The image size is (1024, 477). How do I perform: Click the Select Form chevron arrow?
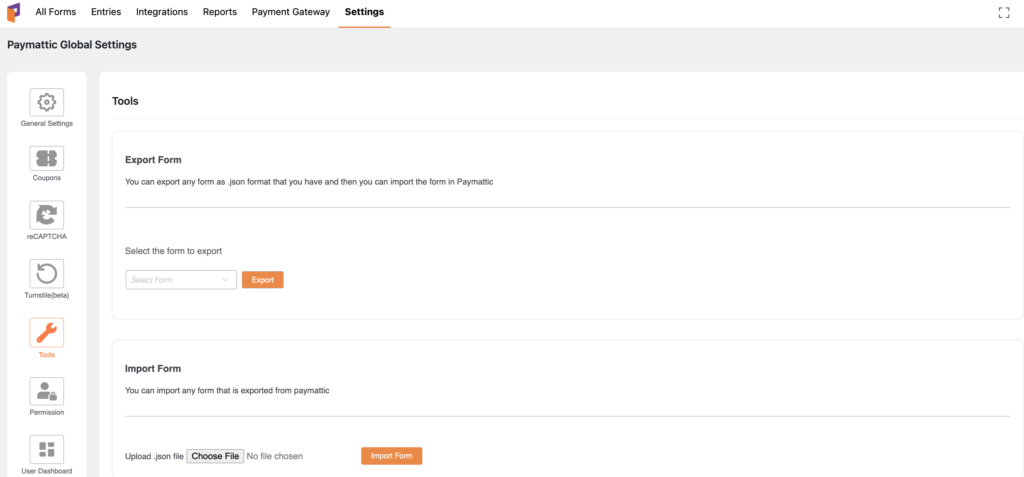225,280
